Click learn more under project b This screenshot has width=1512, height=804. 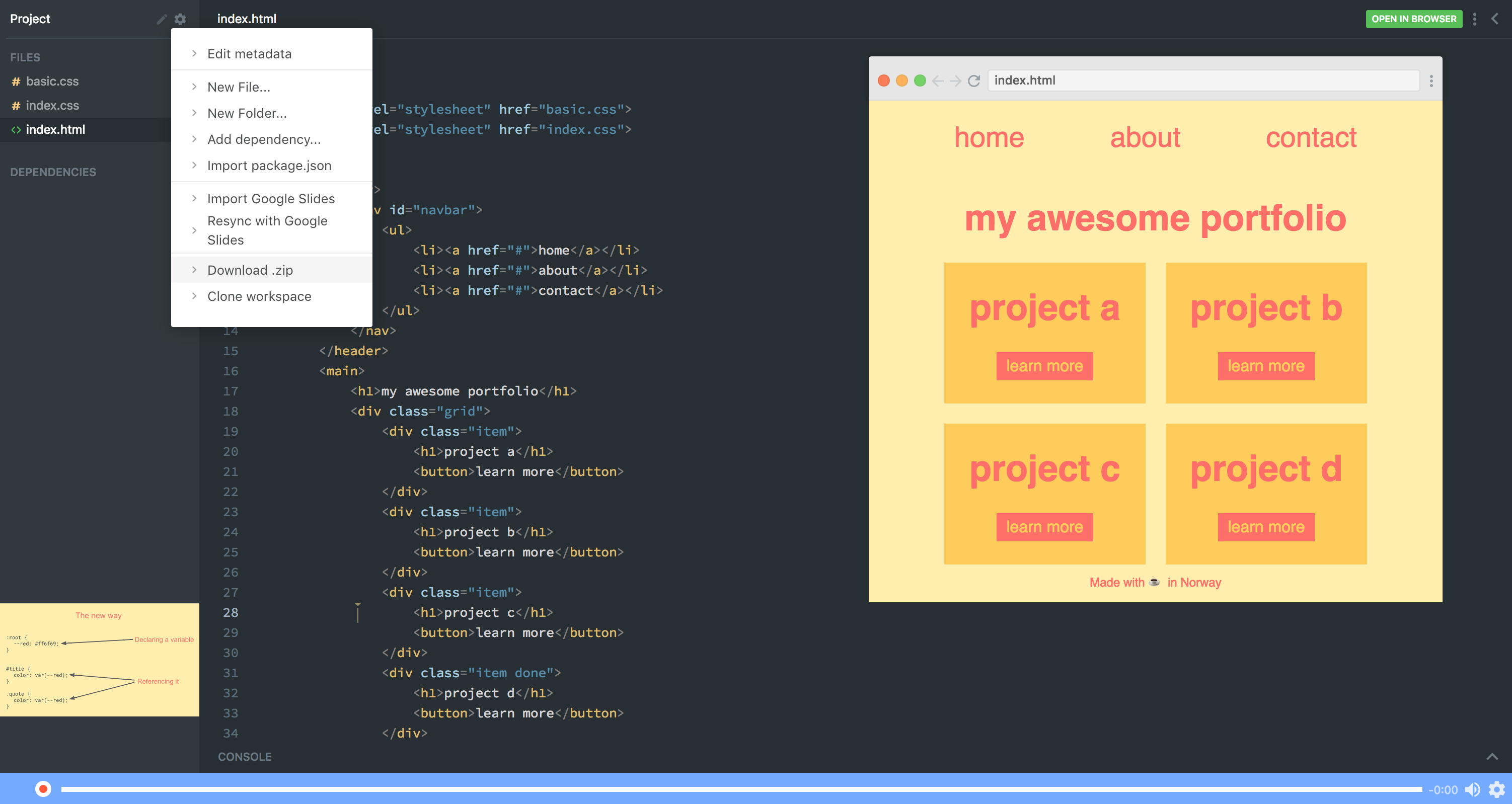pyautogui.click(x=1265, y=366)
